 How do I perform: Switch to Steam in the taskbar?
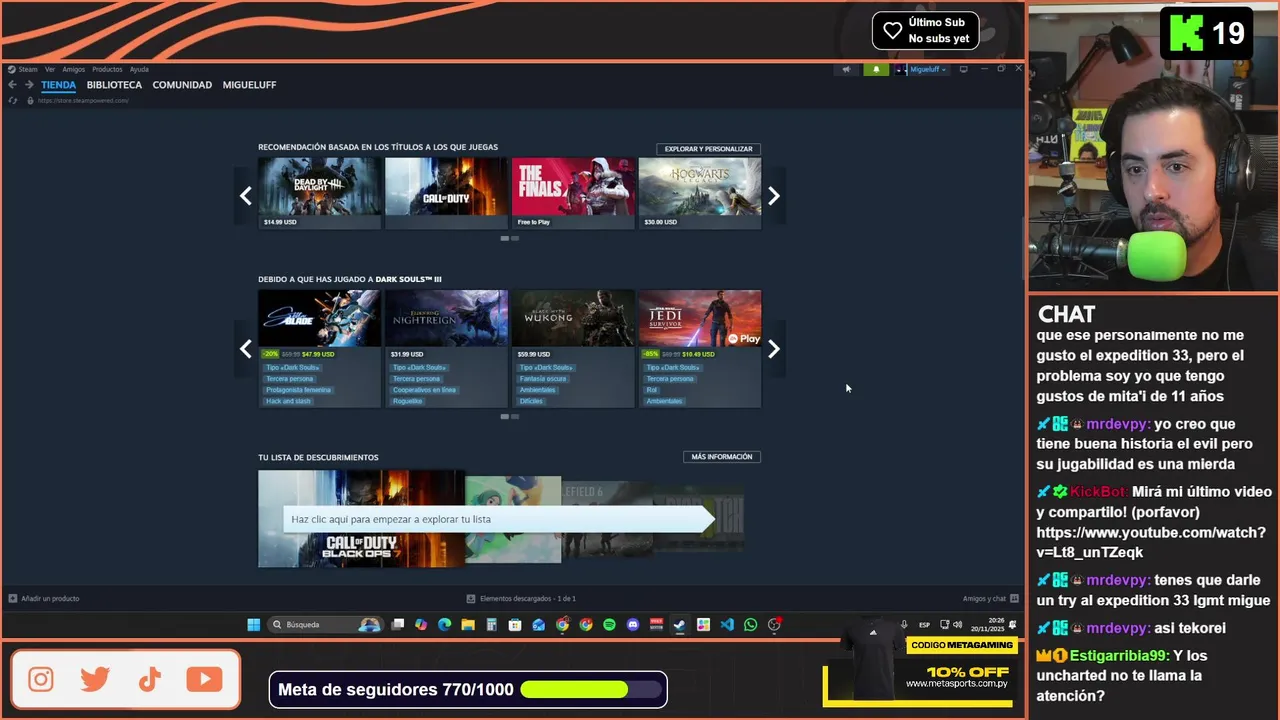(x=679, y=625)
